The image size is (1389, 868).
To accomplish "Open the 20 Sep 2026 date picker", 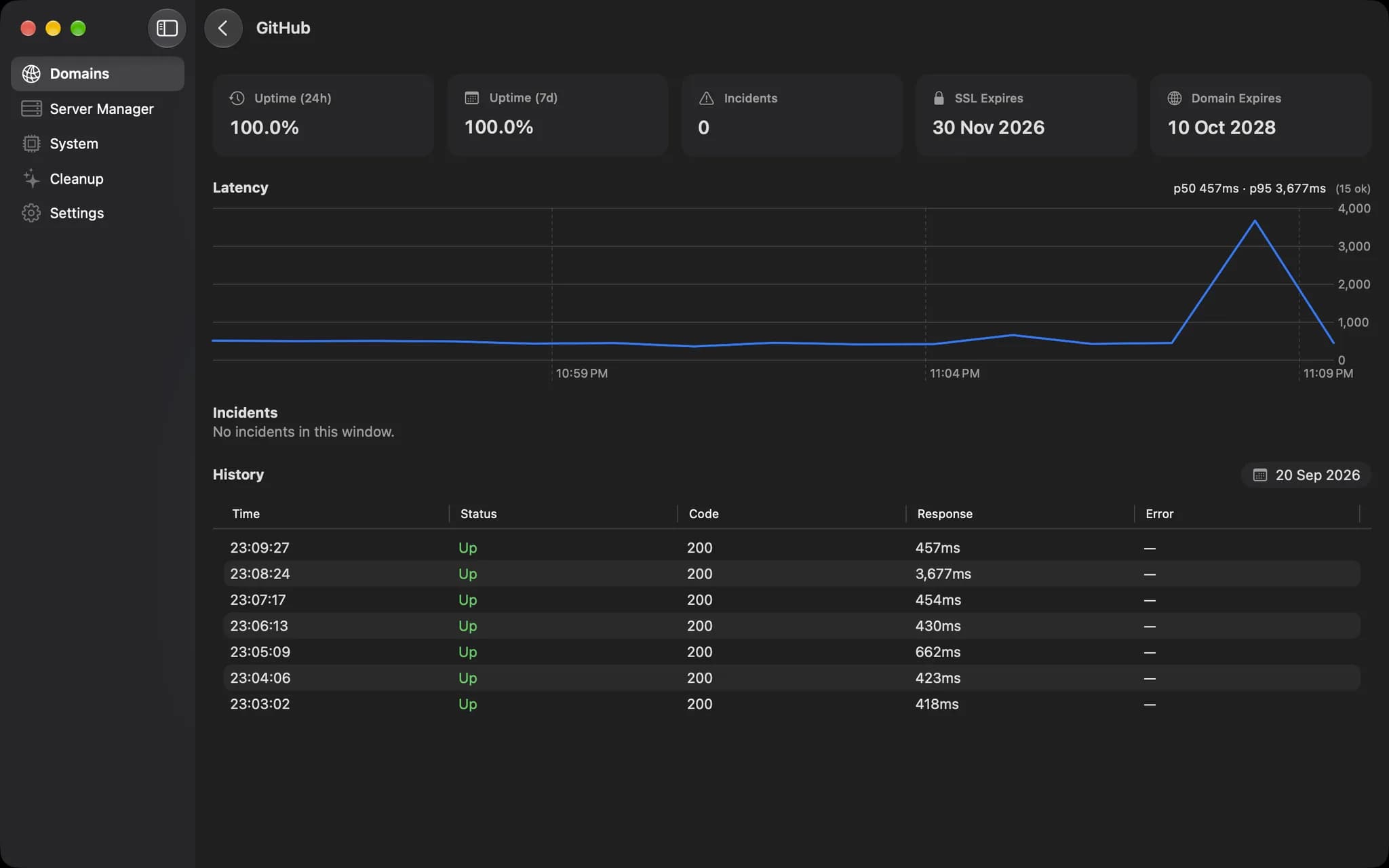I will (1306, 475).
